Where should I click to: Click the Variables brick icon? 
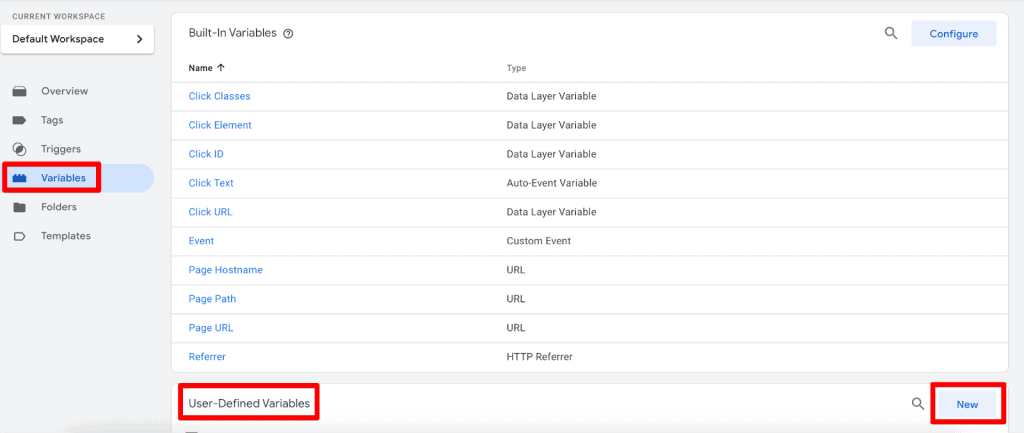click(20, 178)
